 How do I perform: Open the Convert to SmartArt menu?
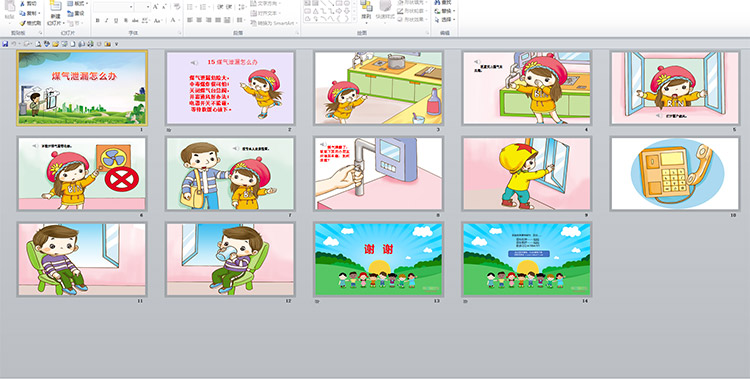[x=274, y=23]
